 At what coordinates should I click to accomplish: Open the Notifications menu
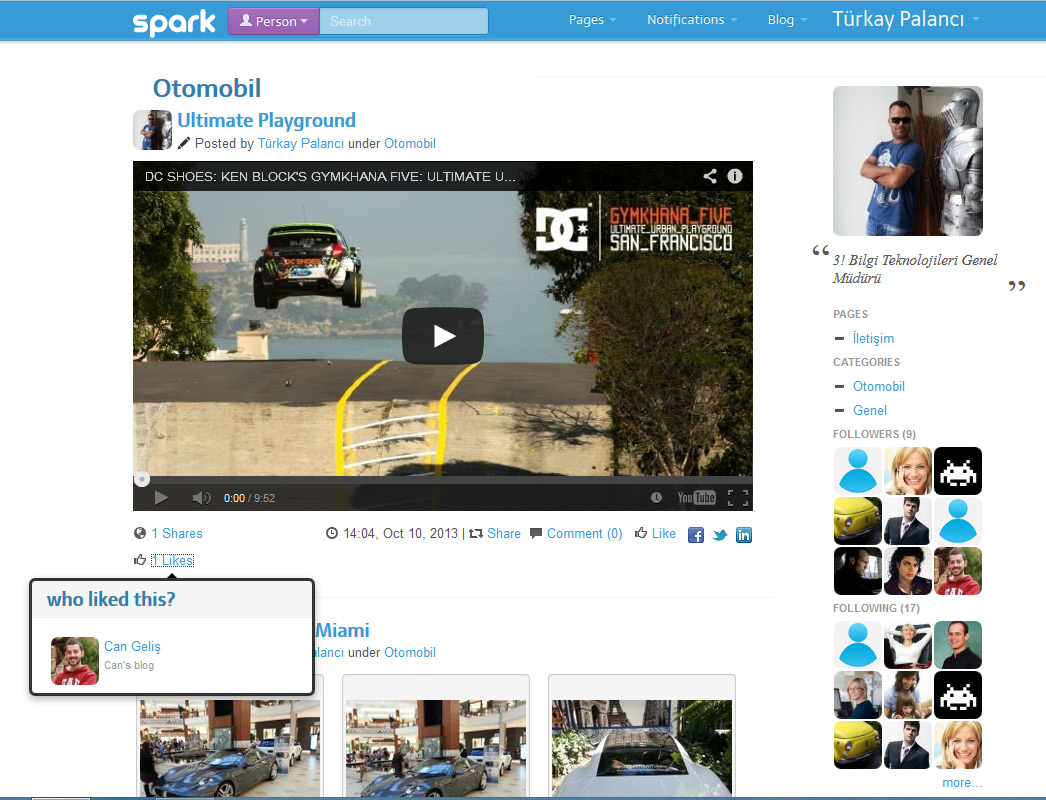point(692,20)
